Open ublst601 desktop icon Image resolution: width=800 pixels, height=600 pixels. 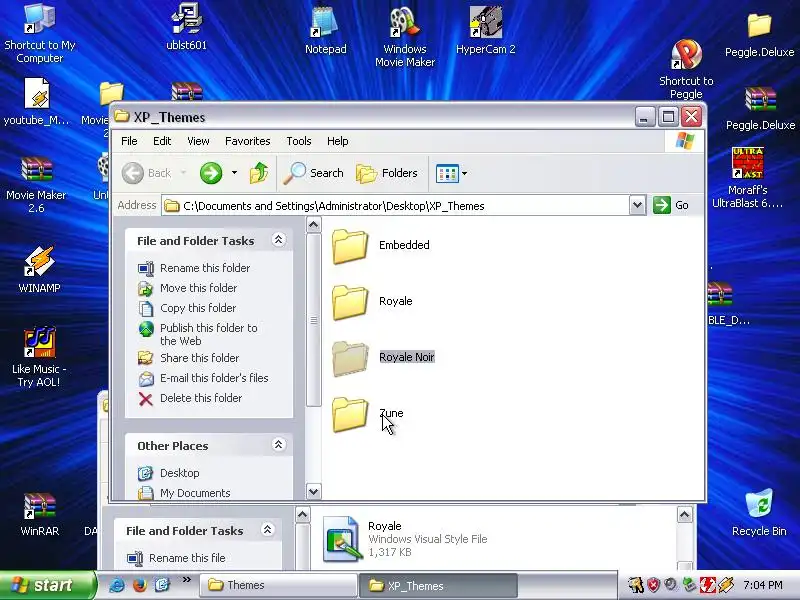point(187,27)
